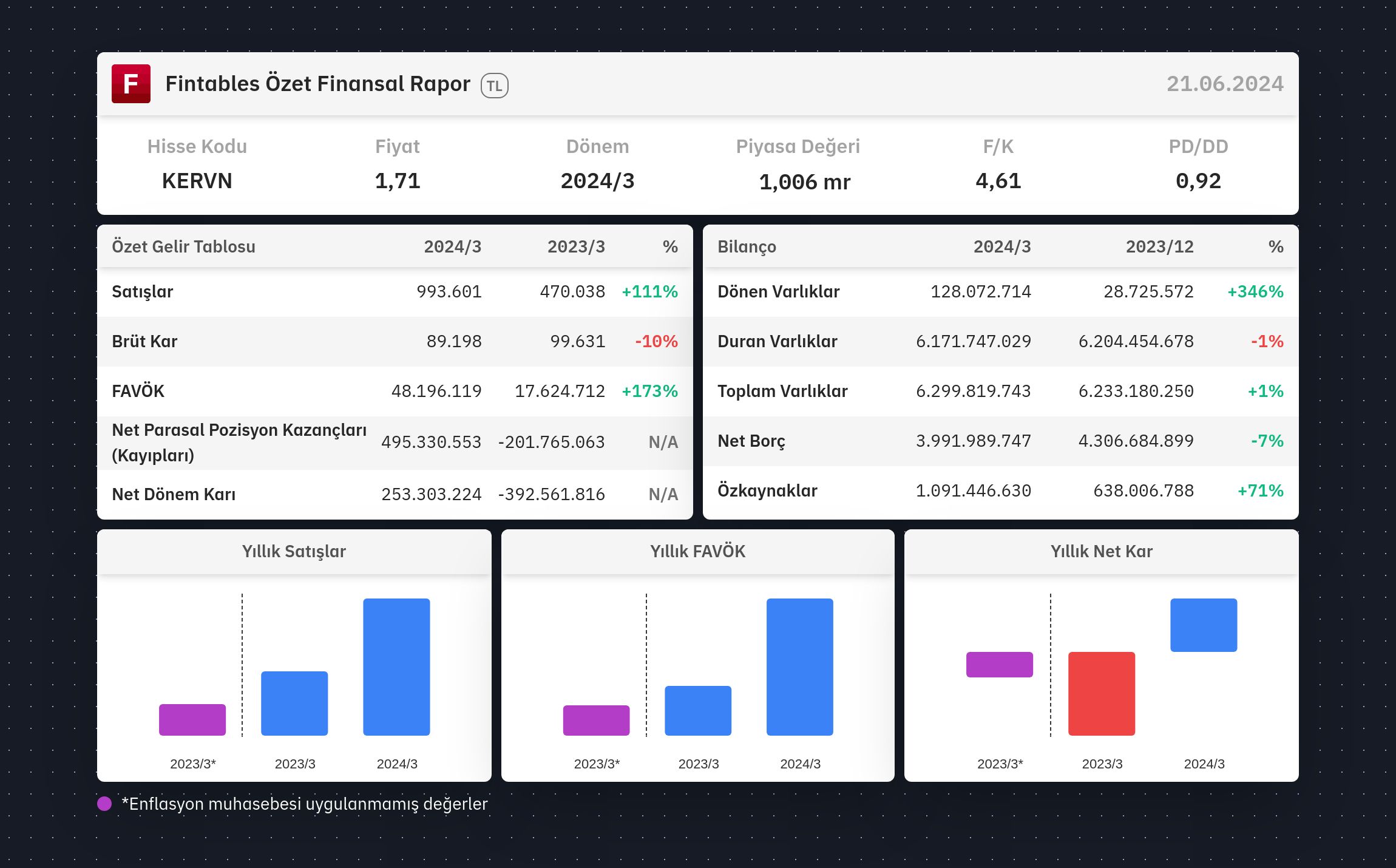Click the FAVÖK value 48.196.119
This screenshot has width=1396, height=868.
436,392
